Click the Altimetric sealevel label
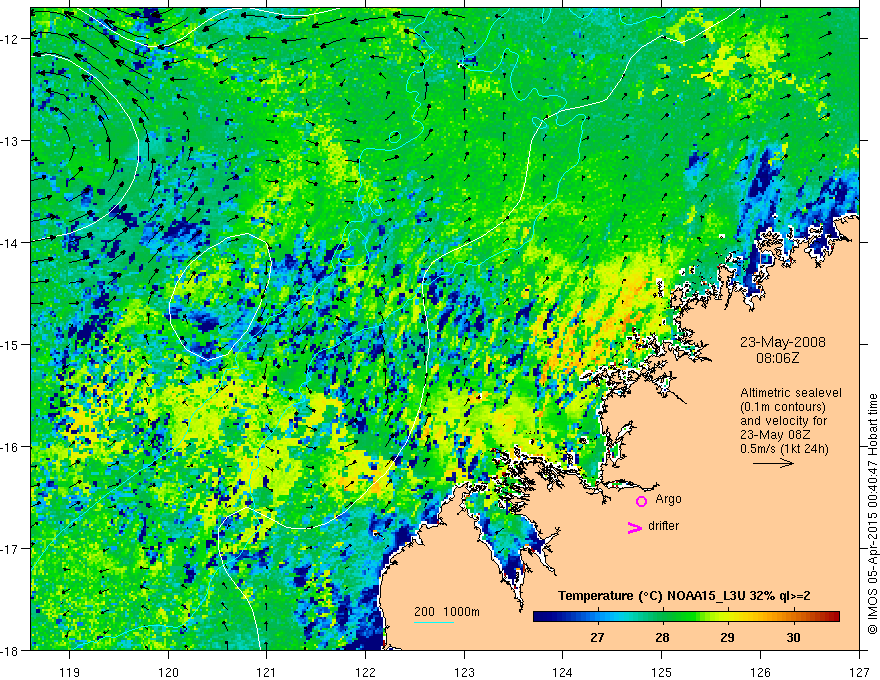The image size is (880, 680). pyautogui.click(x=791, y=393)
